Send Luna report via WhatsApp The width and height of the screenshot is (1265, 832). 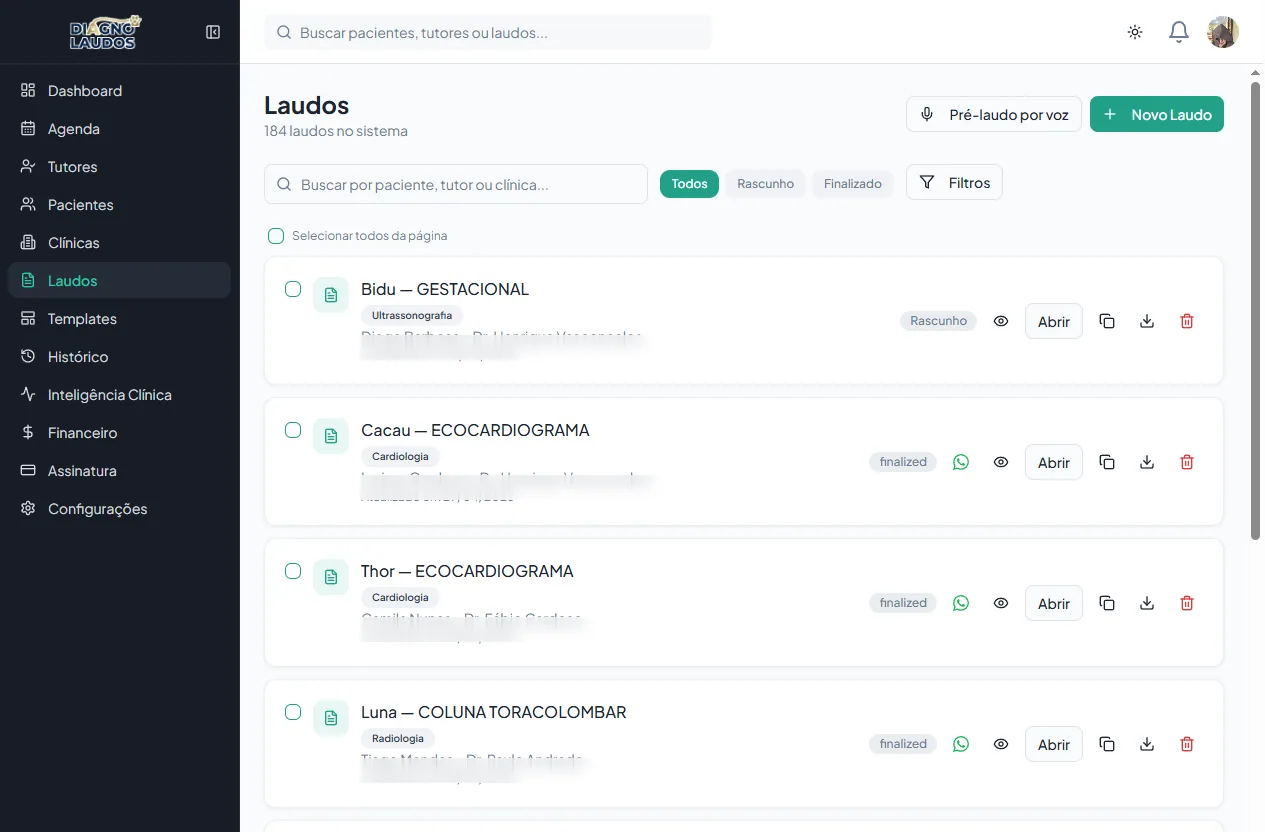[x=961, y=744]
